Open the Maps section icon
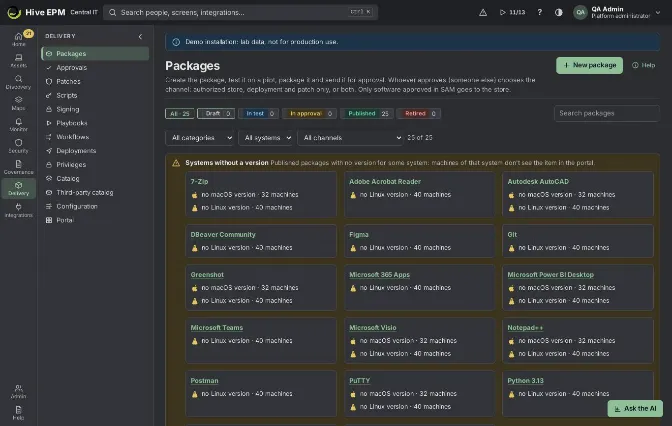Viewport: 672px width, 426px height. click(18, 103)
